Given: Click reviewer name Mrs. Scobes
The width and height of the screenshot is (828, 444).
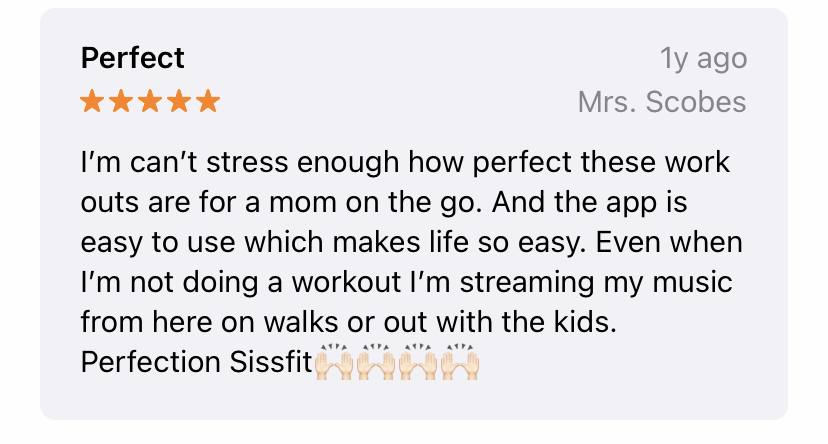Looking at the screenshot, I should click(662, 101).
